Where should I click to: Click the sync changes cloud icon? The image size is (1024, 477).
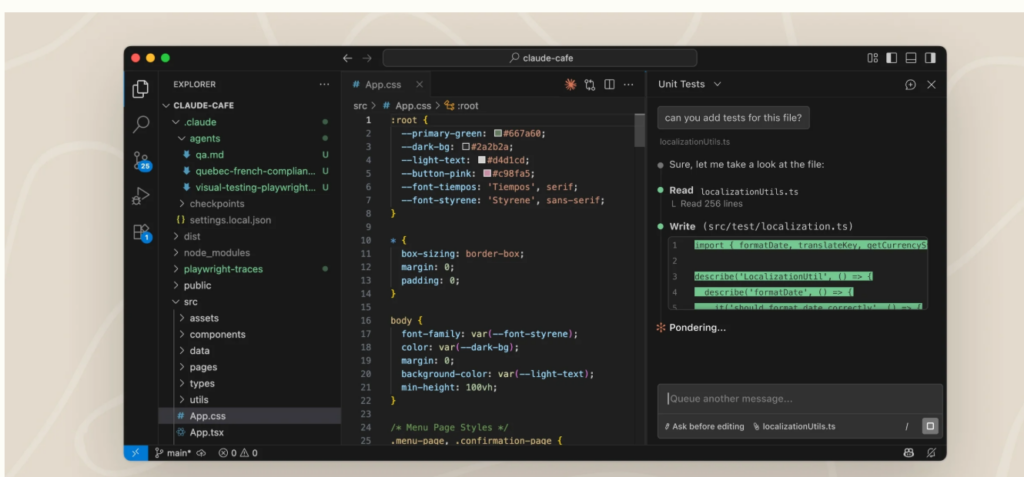tap(201, 453)
